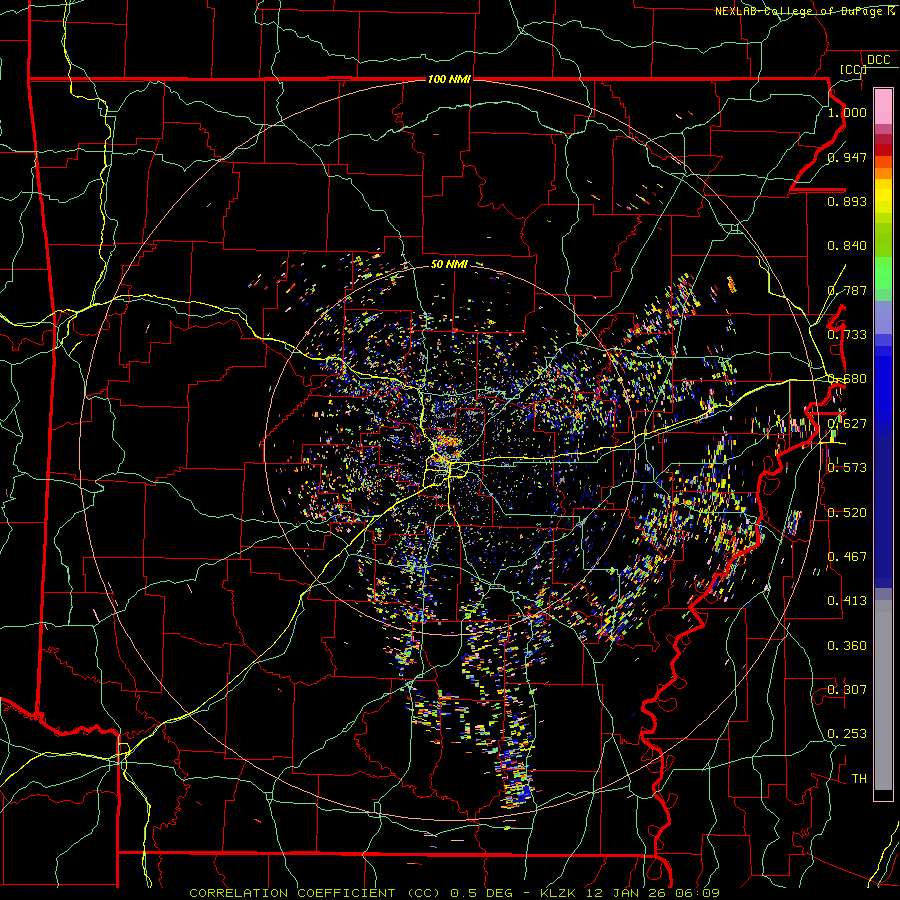Click the 1.000 legend value

pyautogui.click(x=847, y=112)
